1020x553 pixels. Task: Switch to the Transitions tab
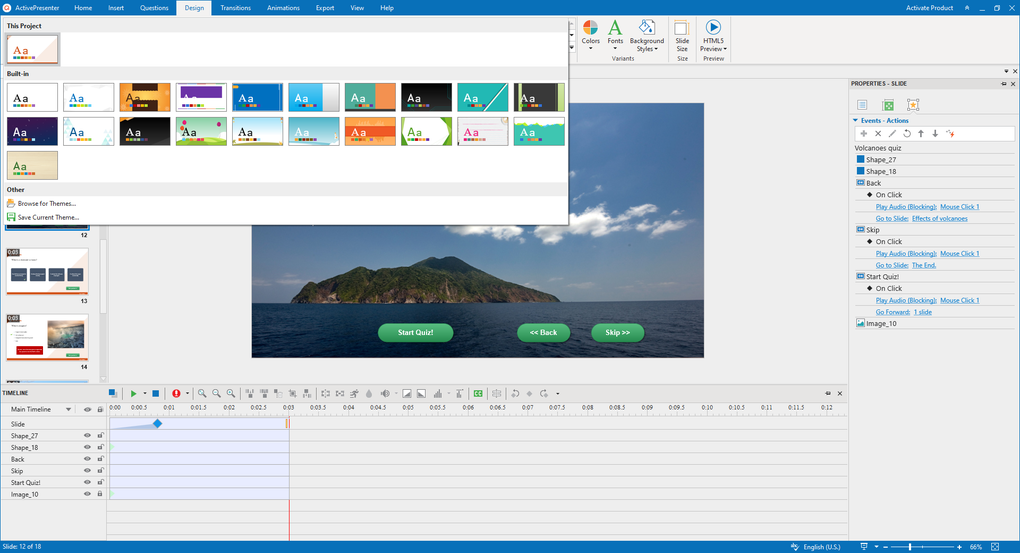click(235, 8)
